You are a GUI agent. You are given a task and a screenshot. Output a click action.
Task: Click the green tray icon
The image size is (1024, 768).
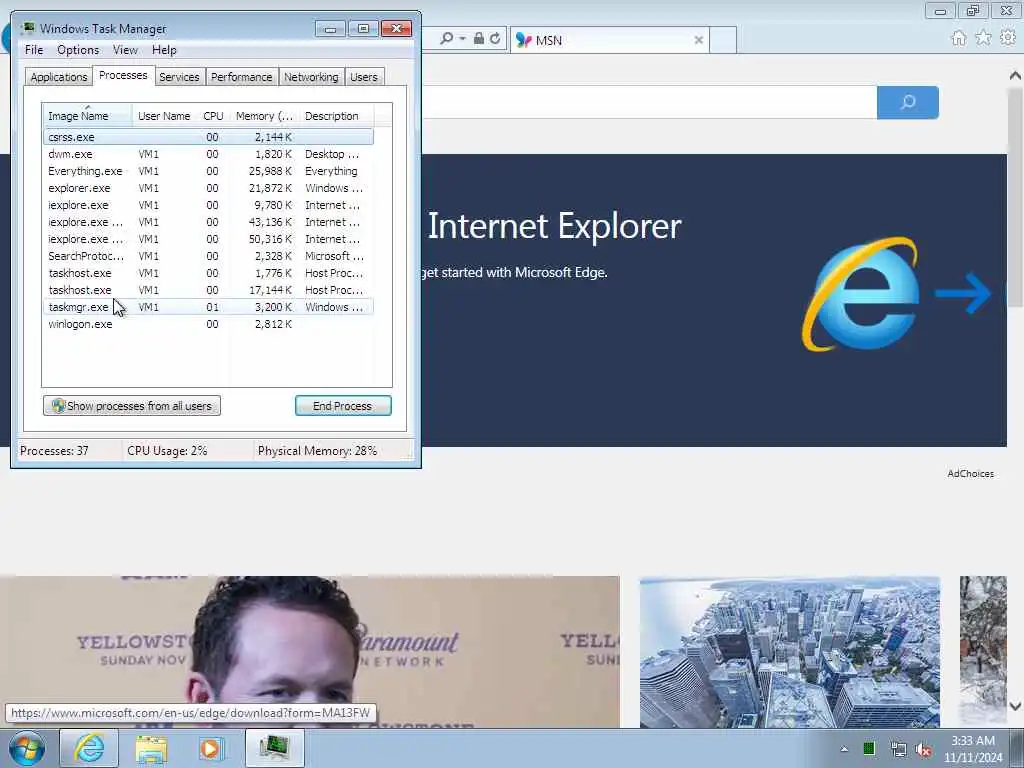[x=869, y=749]
